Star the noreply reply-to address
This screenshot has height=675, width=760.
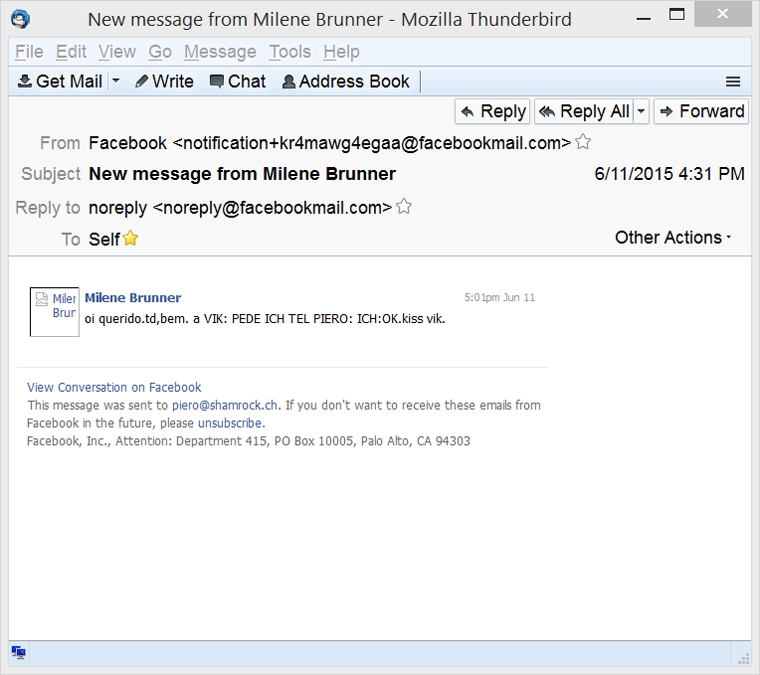click(404, 207)
